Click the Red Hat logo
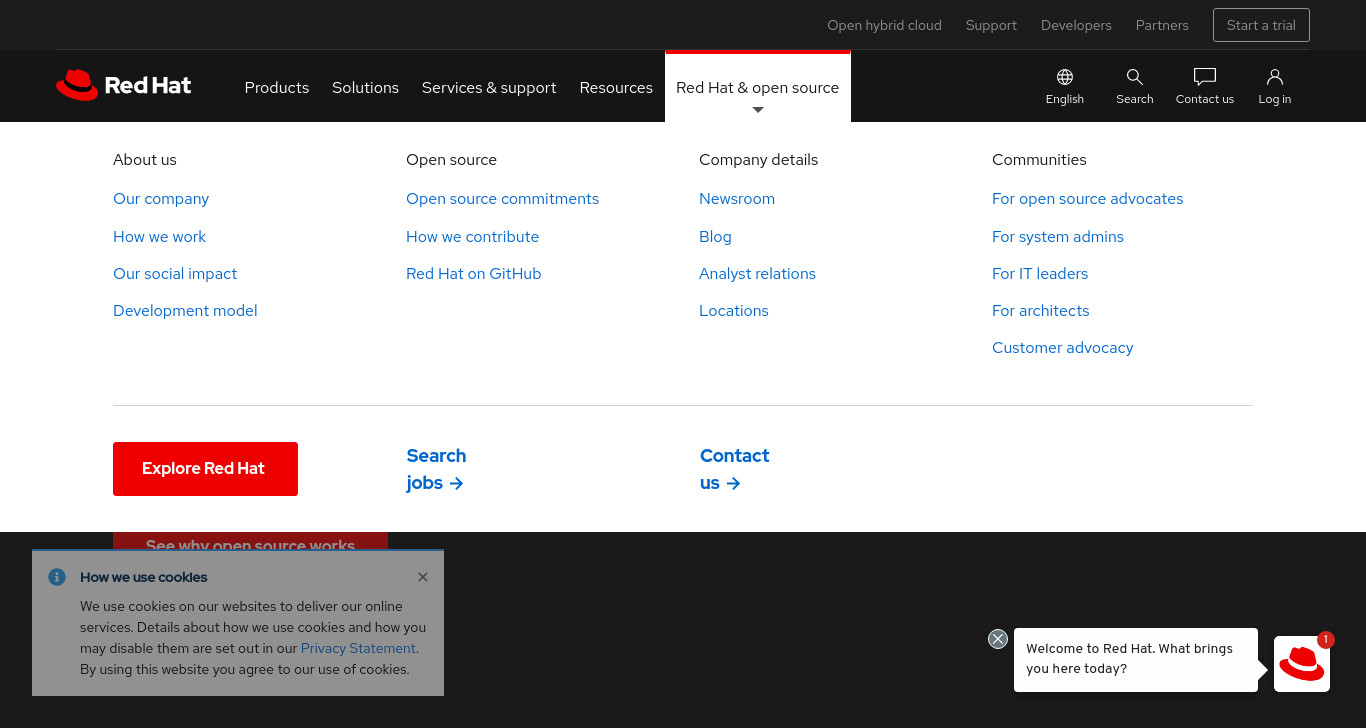 tap(124, 85)
